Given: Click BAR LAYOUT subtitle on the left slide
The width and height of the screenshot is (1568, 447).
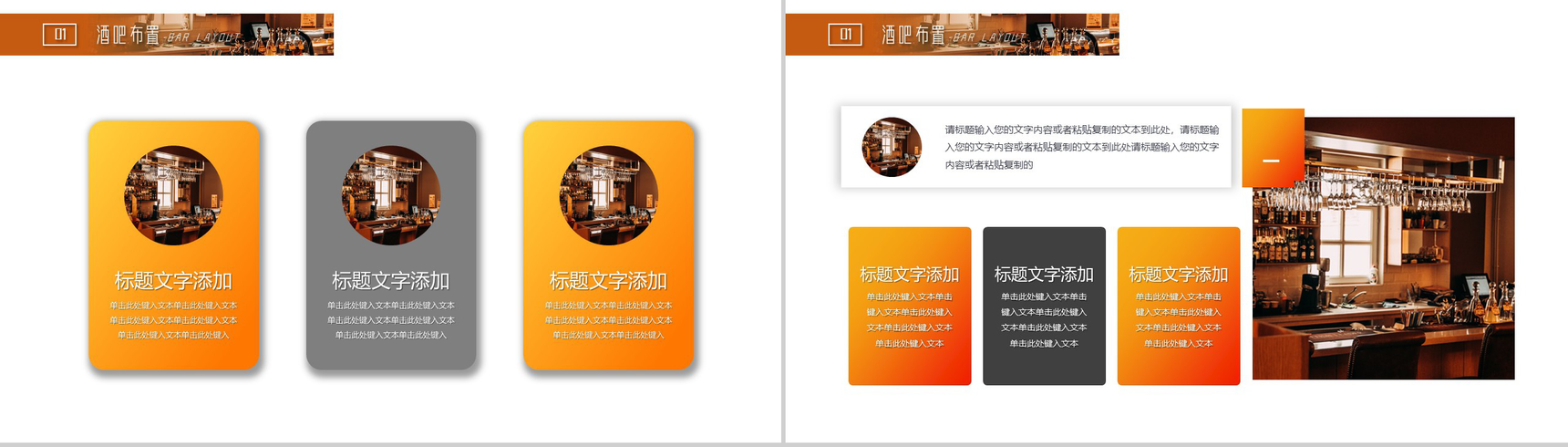Looking at the screenshot, I should click(203, 37).
